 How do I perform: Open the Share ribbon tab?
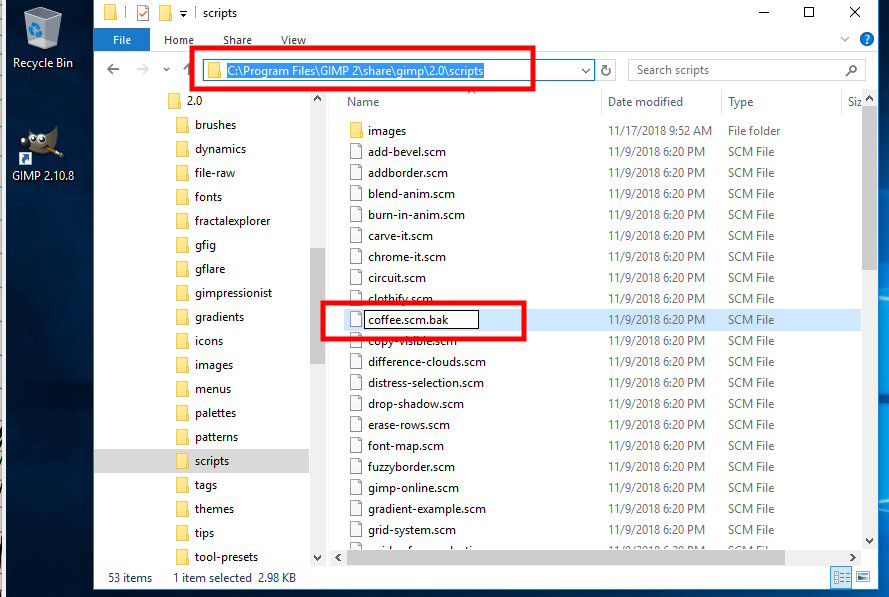coord(237,40)
